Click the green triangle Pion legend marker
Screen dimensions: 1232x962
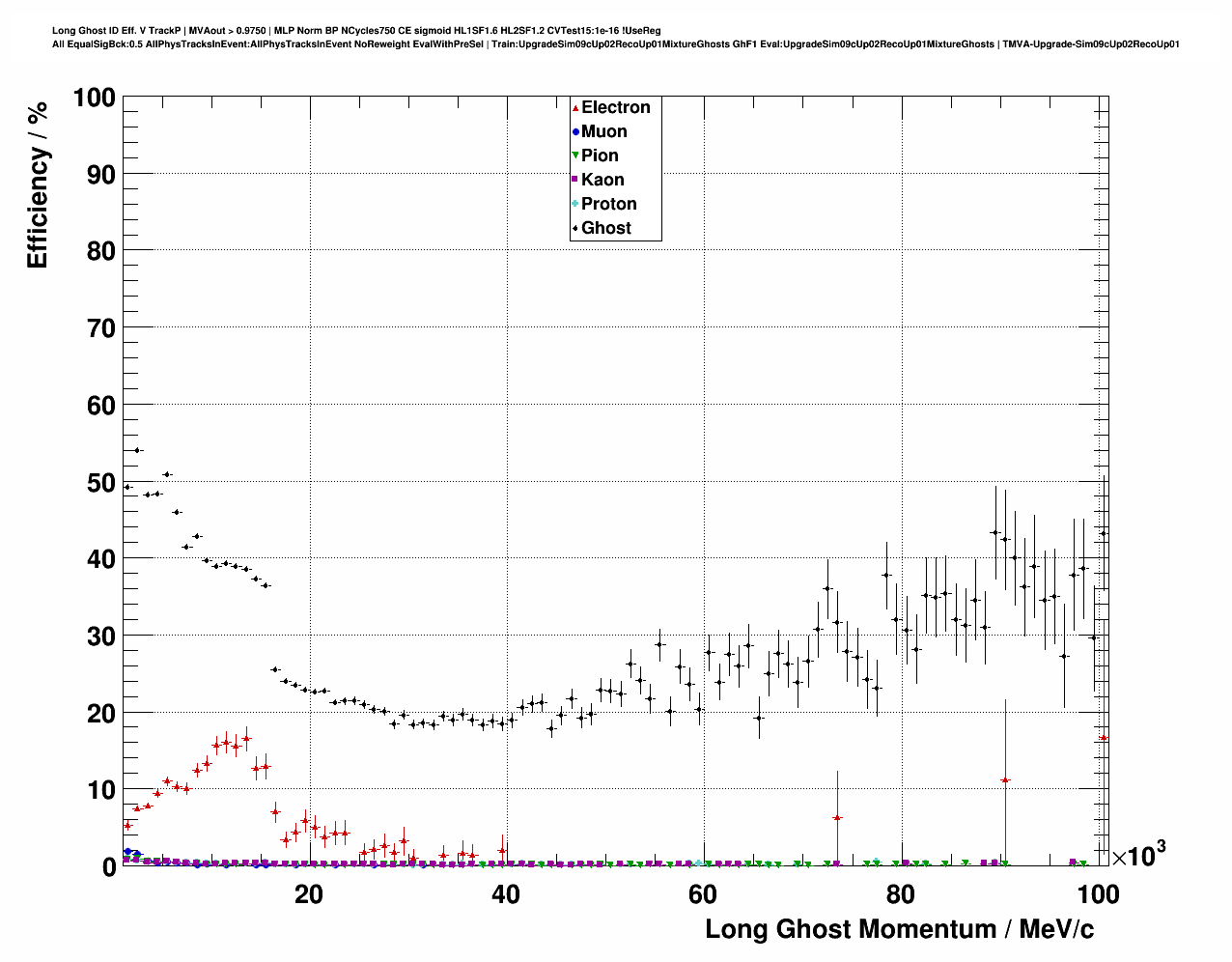575,156
